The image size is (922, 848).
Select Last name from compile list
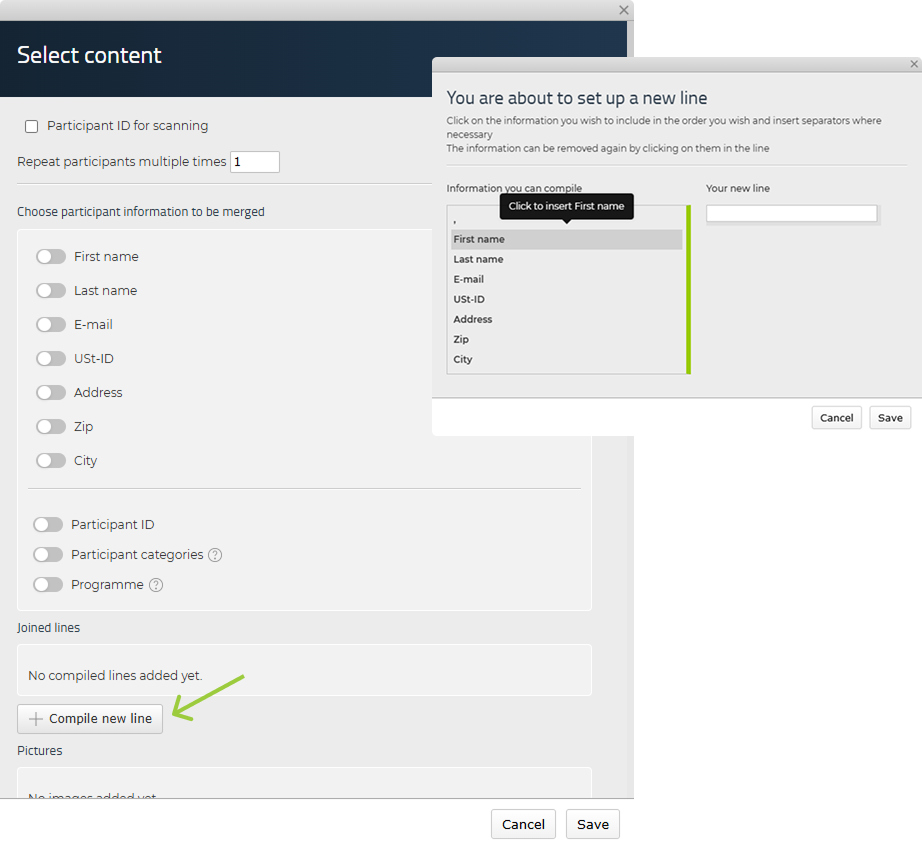point(478,260)
